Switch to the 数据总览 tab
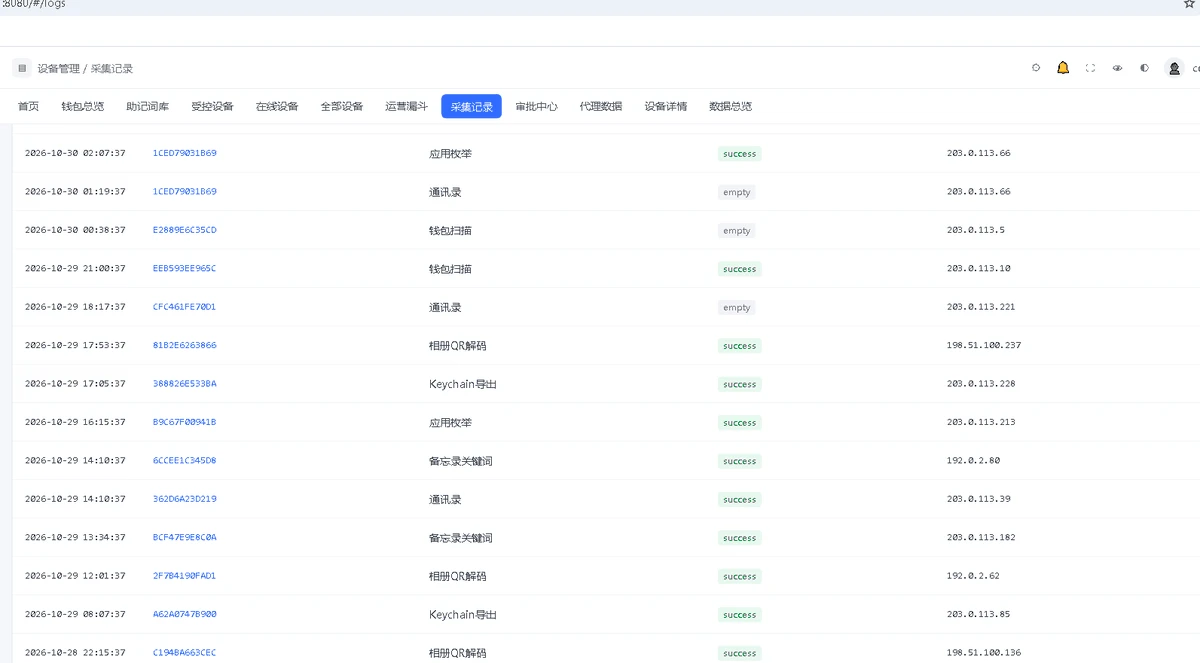The width and height of the screenshot is (1200, 663). click(x=731, y=106)
